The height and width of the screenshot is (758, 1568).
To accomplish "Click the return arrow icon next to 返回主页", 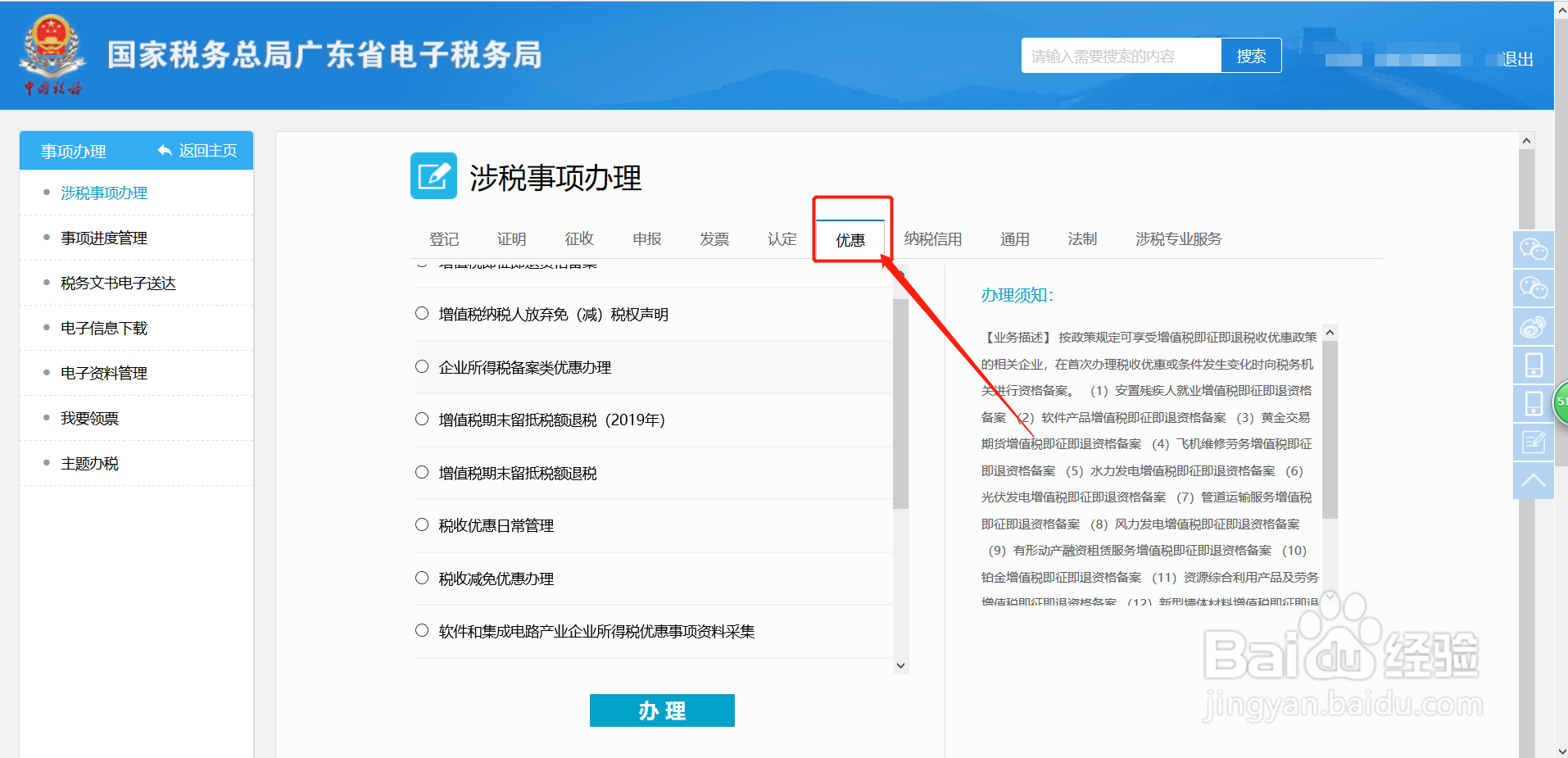I will tap(165, 150).
